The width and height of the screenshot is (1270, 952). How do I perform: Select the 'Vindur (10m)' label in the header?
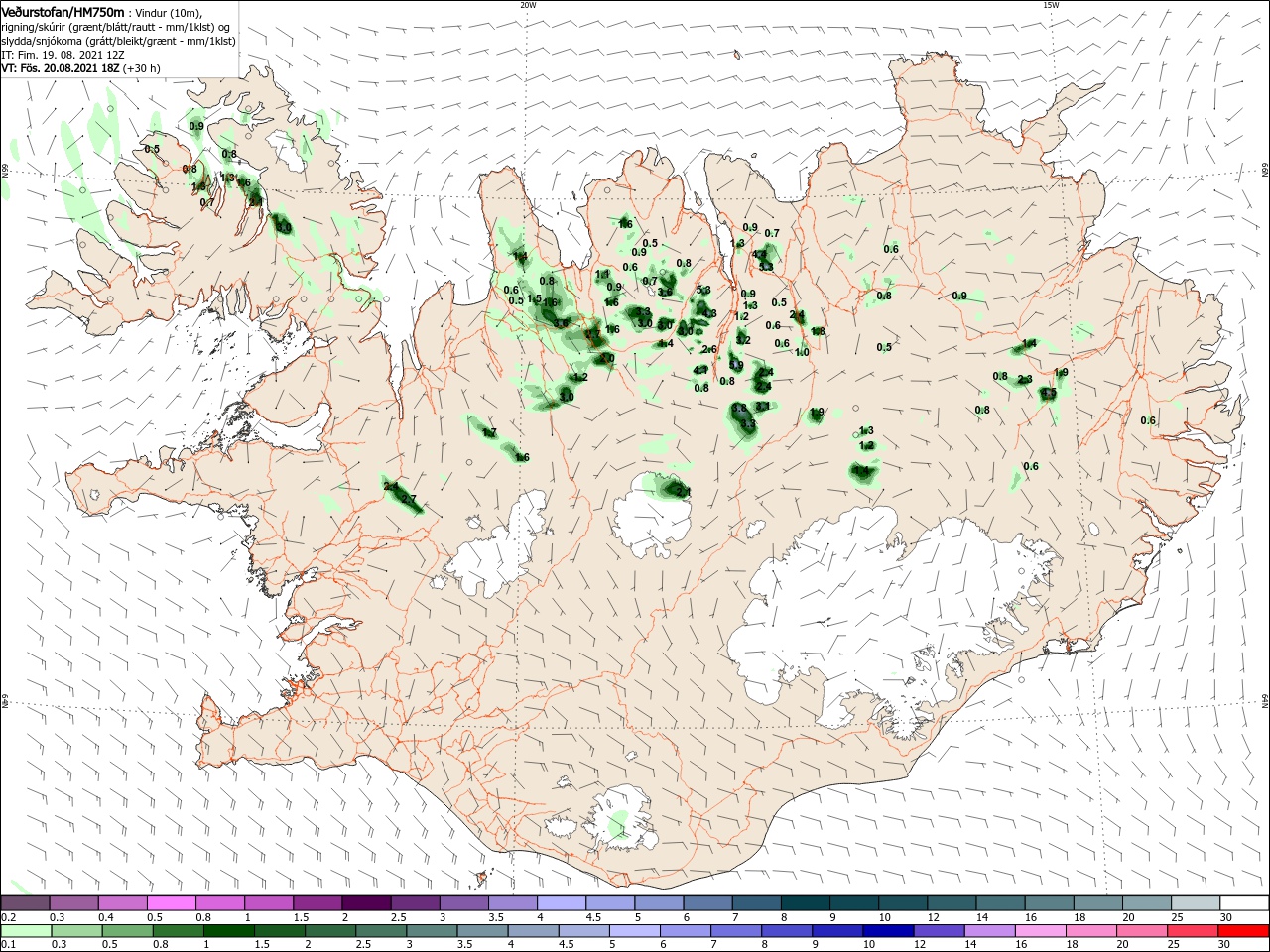coord(167,13)
